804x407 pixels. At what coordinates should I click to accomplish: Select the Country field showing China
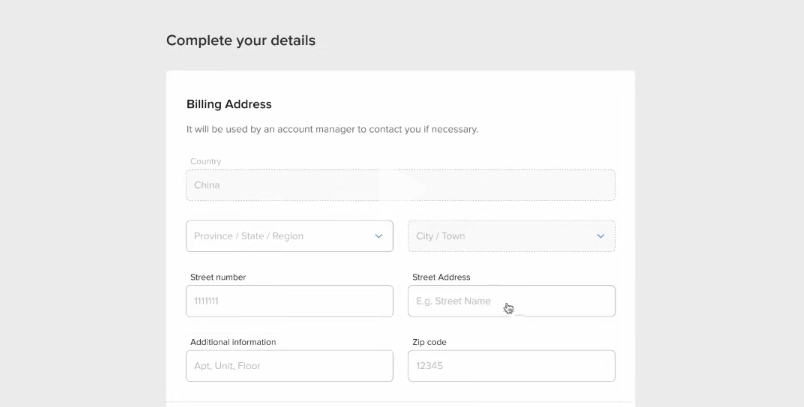coord(400,185)
